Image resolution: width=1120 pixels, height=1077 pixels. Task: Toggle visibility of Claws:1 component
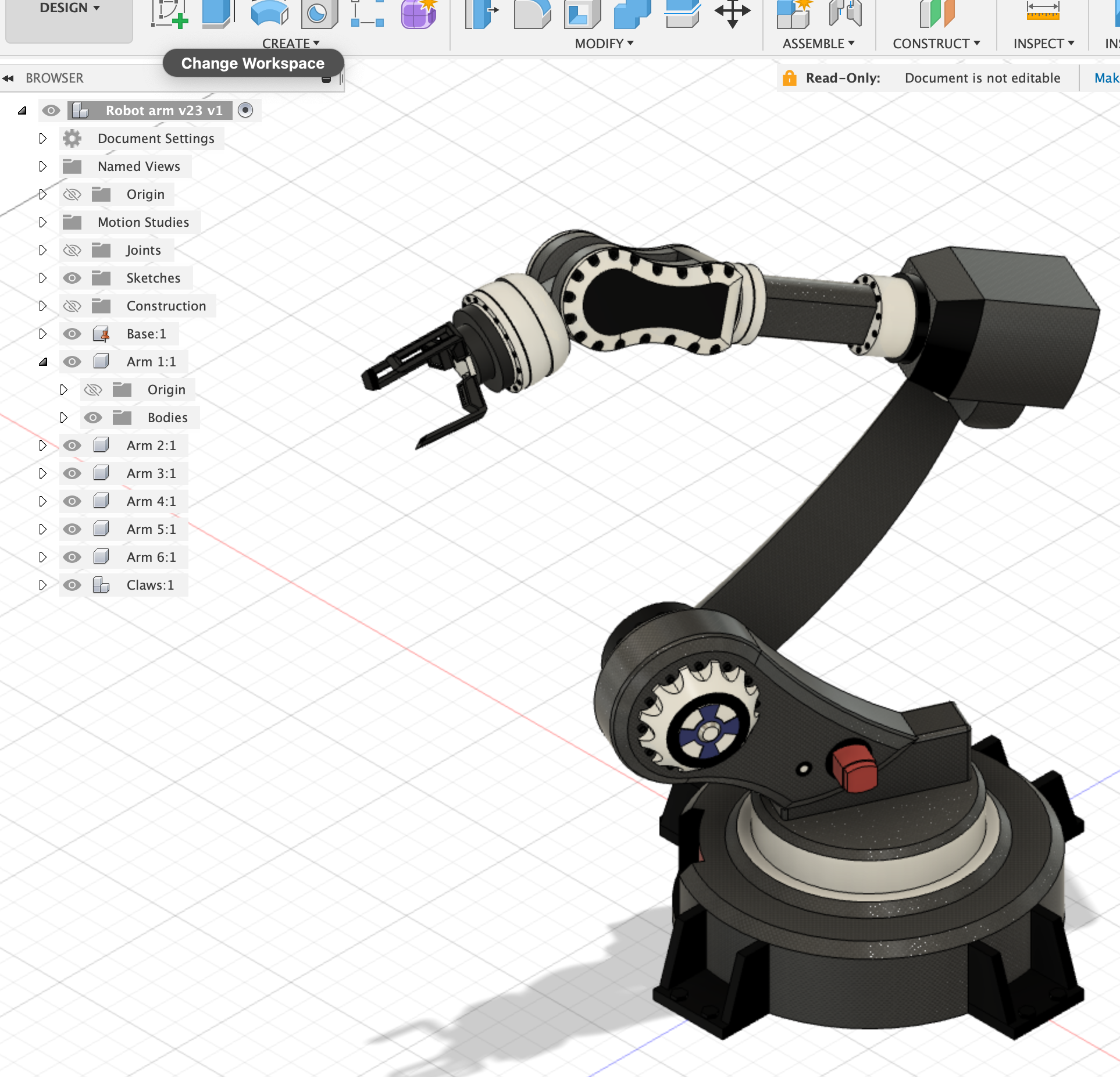[x=72, y=585]
